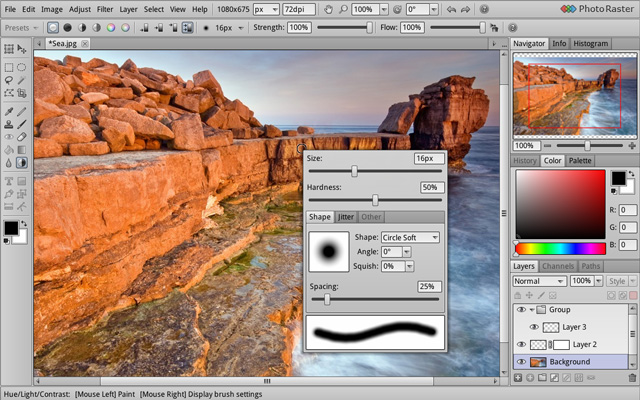The width and height of the screenshot is (640, 400).
Task: Click the 72dpi resolution field
Action: [299, 9]
